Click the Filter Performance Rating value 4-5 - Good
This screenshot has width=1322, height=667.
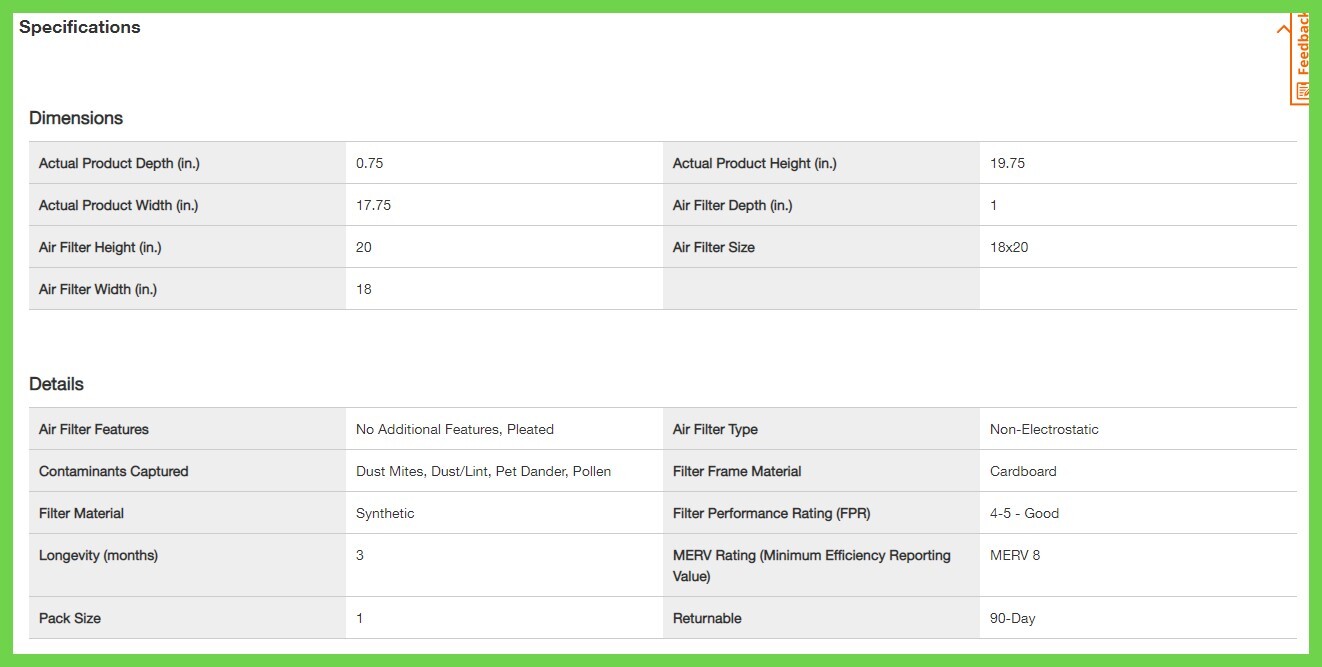tap(1024, 513)
